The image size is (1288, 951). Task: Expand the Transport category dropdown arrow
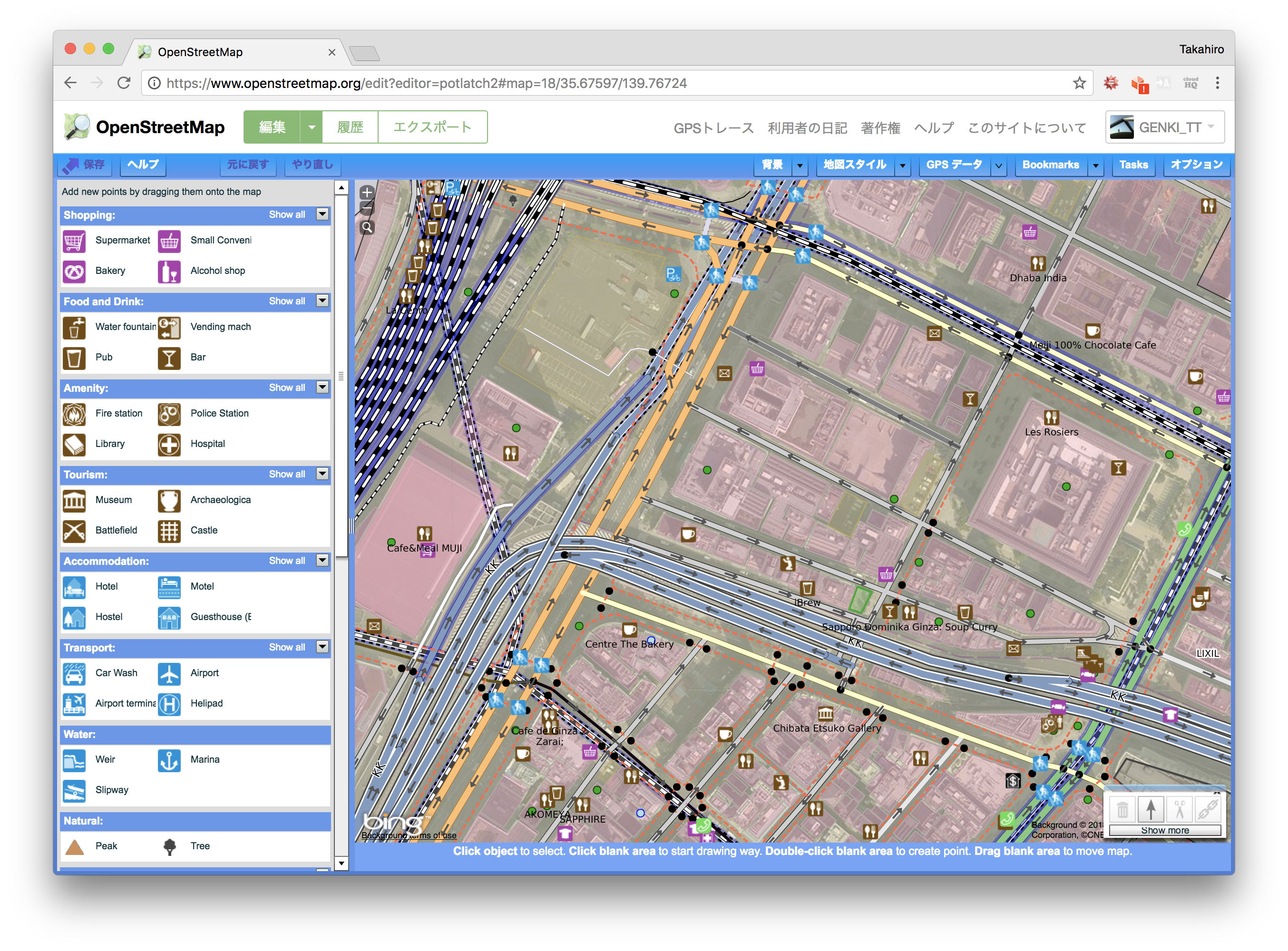[322, 647]
